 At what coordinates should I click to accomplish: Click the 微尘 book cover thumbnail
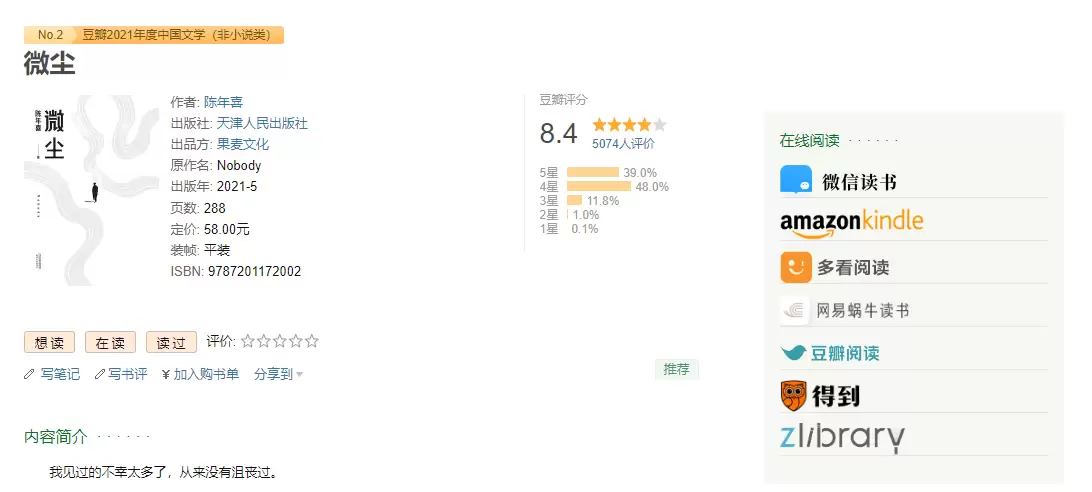pos(91,190)
